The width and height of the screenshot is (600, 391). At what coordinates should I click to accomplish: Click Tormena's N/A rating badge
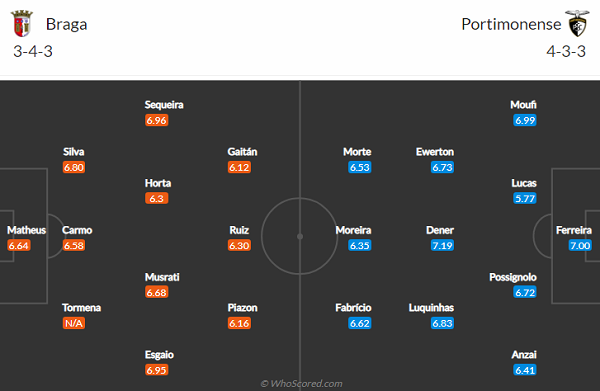74,323
